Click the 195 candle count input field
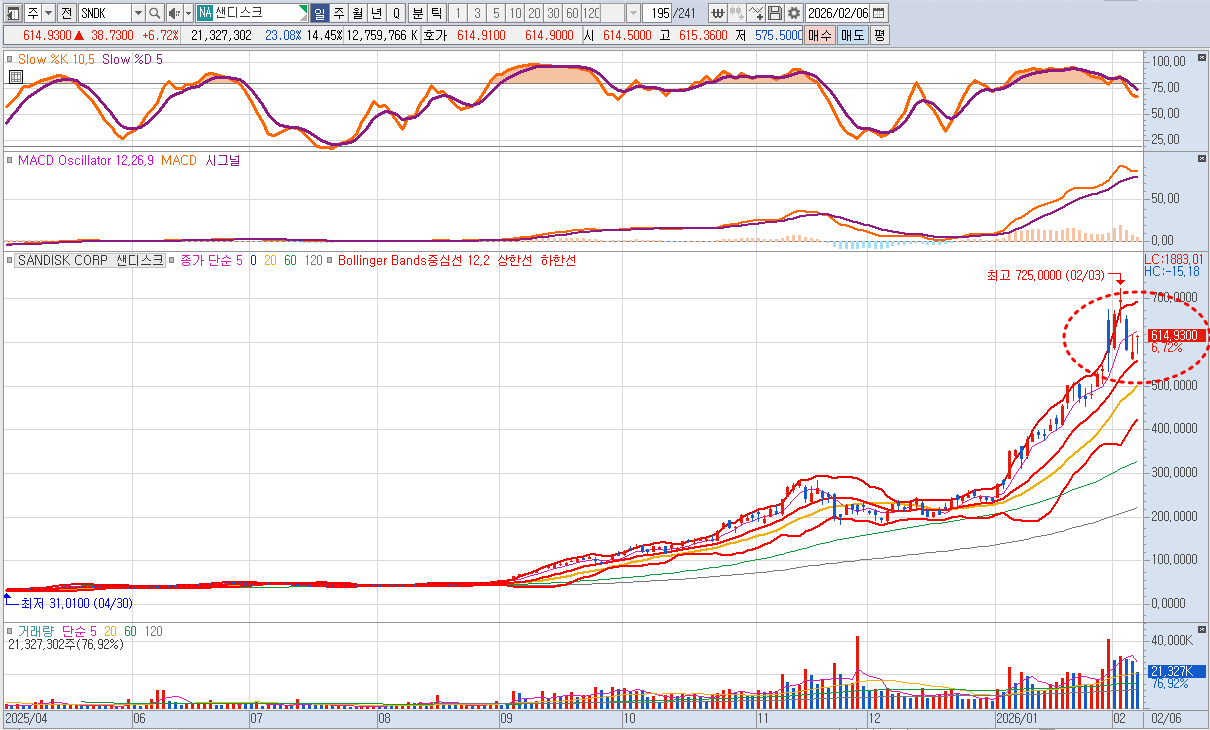Viewport: 1210px width, 730px height. pos(659,13)
